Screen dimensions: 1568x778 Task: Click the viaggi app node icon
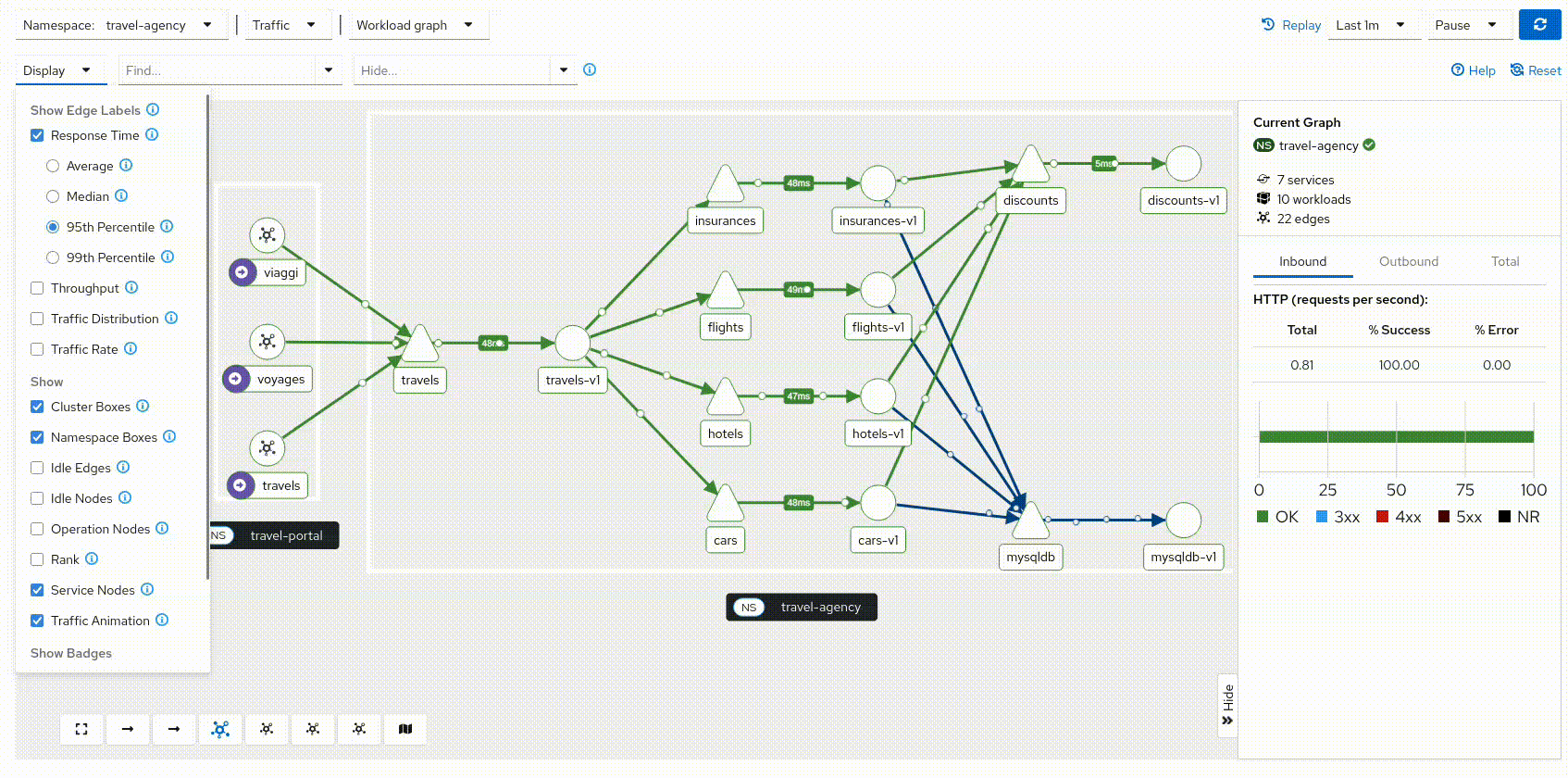pyautogui.click(x=268, y=235)
